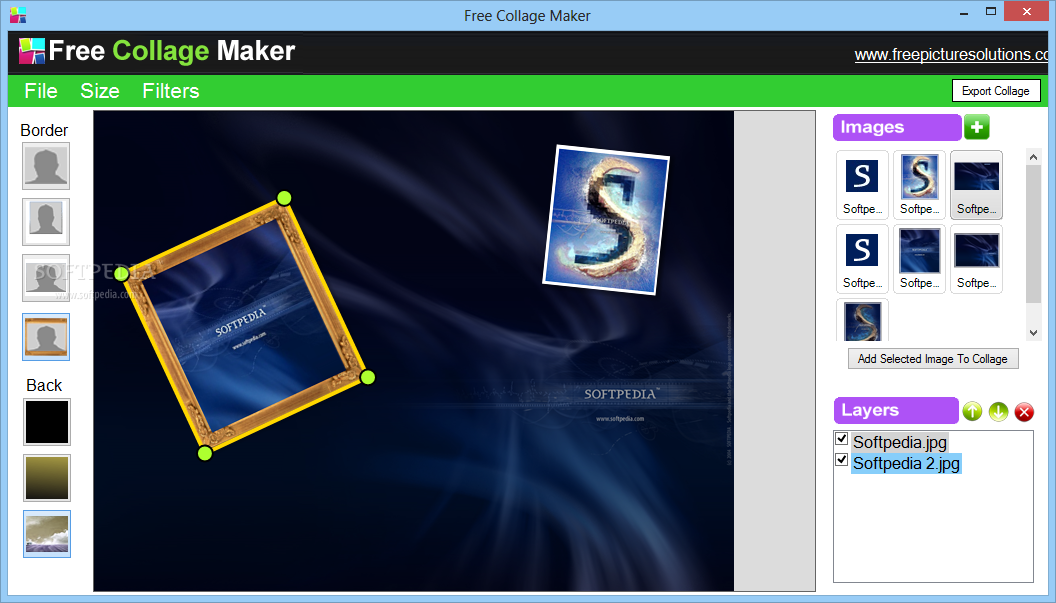Viewport: 1056px width, 603px height.
Task: Delete layer with the red X button
Action: pyautogui.click(x=1024, y=411)
